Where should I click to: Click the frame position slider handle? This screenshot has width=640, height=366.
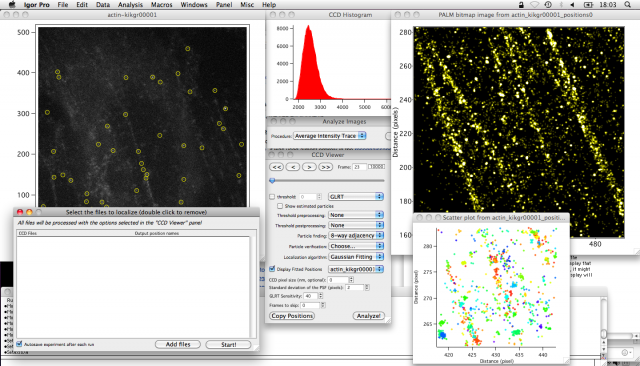pyautogui.click(x=272, y=180)
